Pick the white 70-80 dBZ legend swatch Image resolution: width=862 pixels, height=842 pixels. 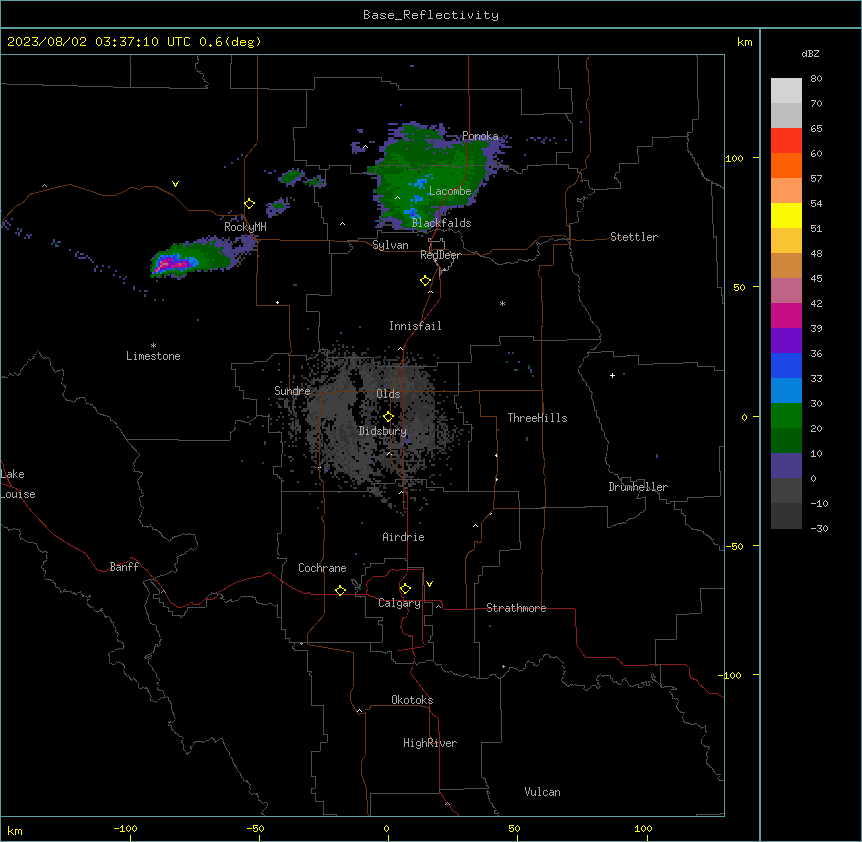[x=786, y=91]
